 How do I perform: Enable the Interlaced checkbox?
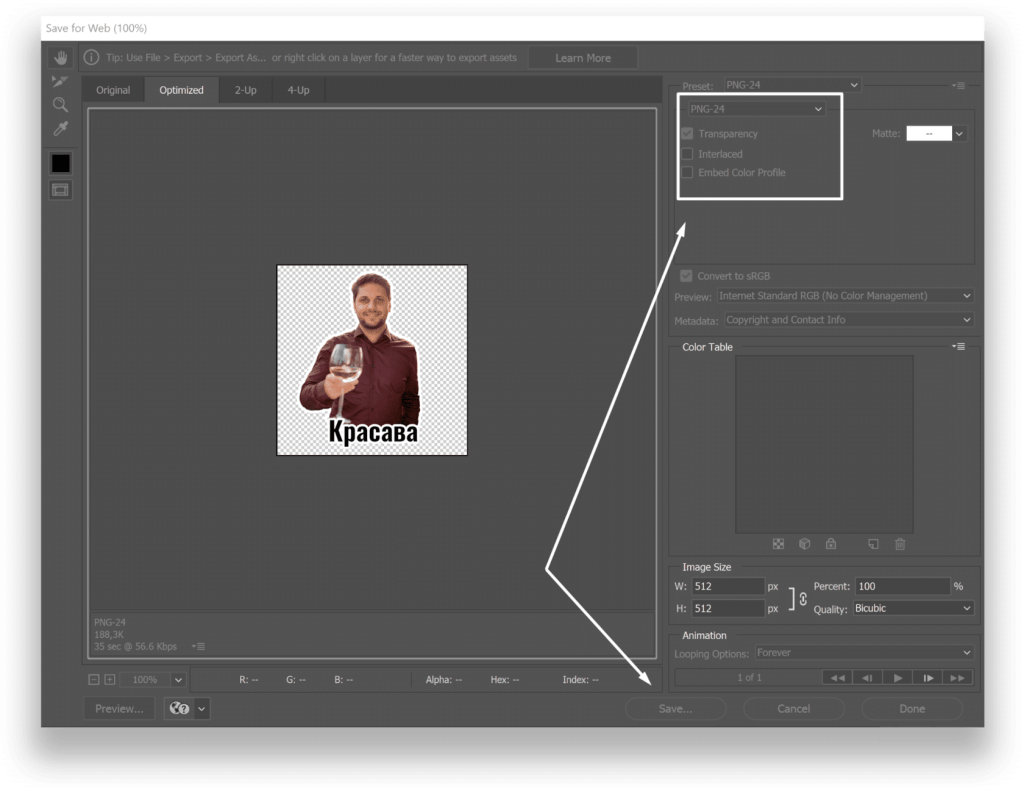pos(687,154)
